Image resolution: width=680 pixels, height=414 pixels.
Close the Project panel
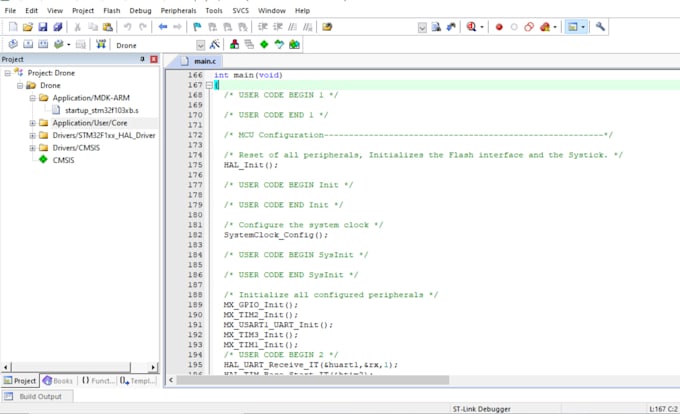pyautogui.click(x=154, y=59)
